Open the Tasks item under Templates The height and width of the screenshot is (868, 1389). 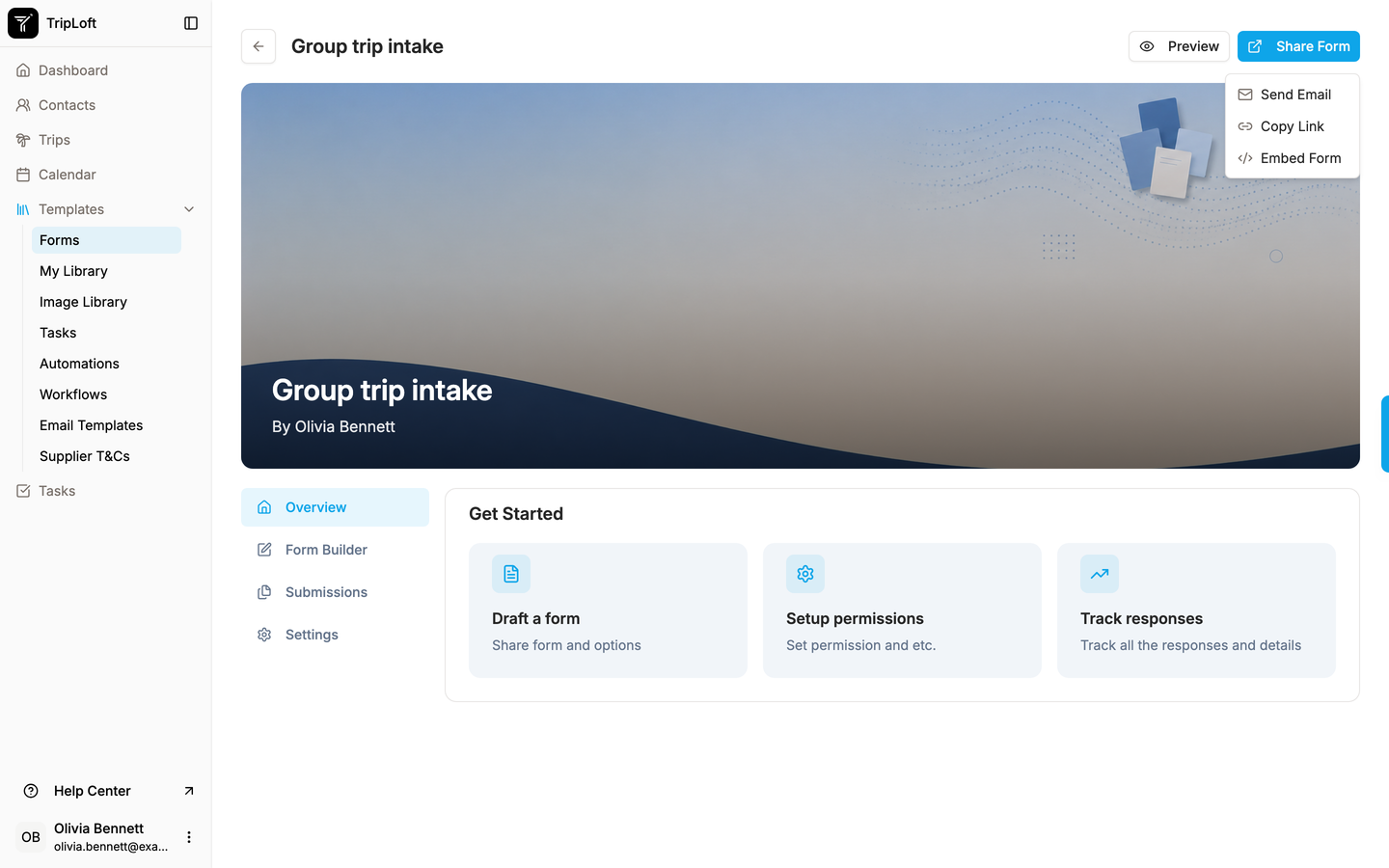click(106, 333)
